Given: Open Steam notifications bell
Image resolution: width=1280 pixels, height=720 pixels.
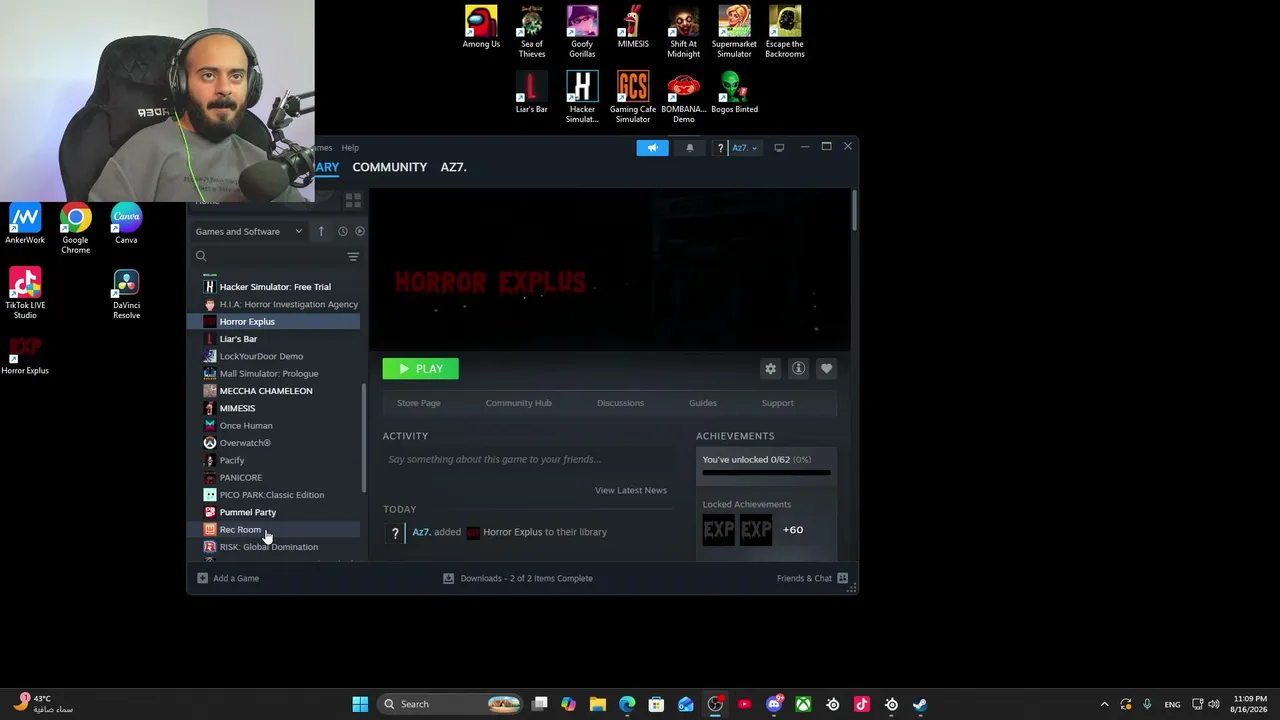Looking at the screenshot, I should coord(689,148).
